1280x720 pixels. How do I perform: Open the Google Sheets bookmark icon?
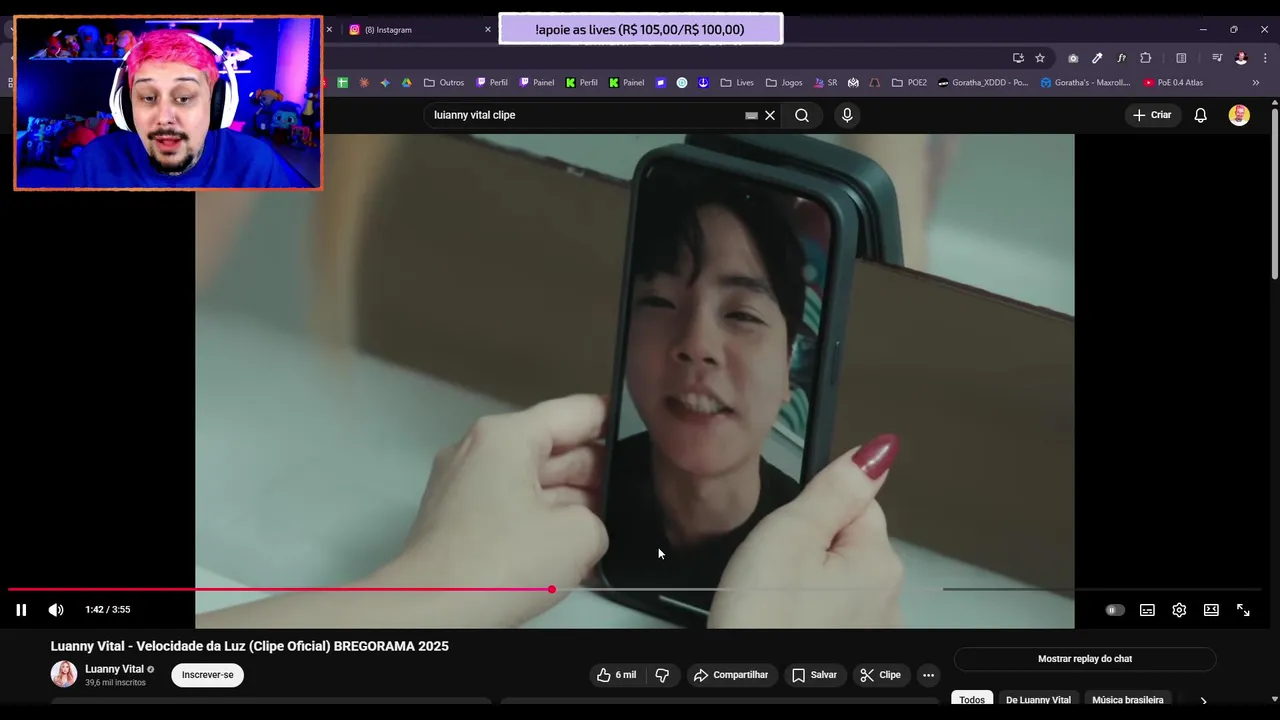click(342, 83)
